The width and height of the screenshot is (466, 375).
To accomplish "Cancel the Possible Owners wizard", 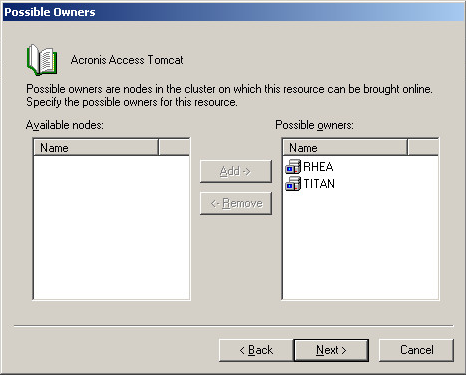I will (416, 350).
